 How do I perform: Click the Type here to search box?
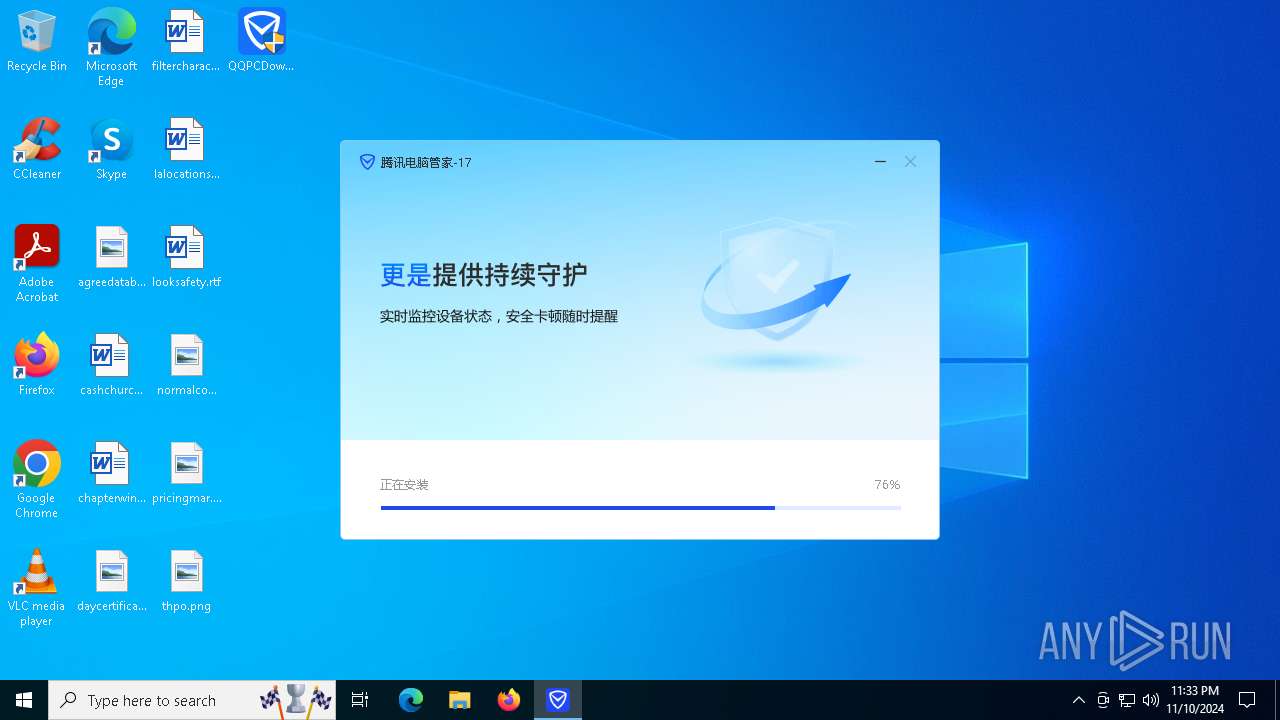[x=194, y=700]
